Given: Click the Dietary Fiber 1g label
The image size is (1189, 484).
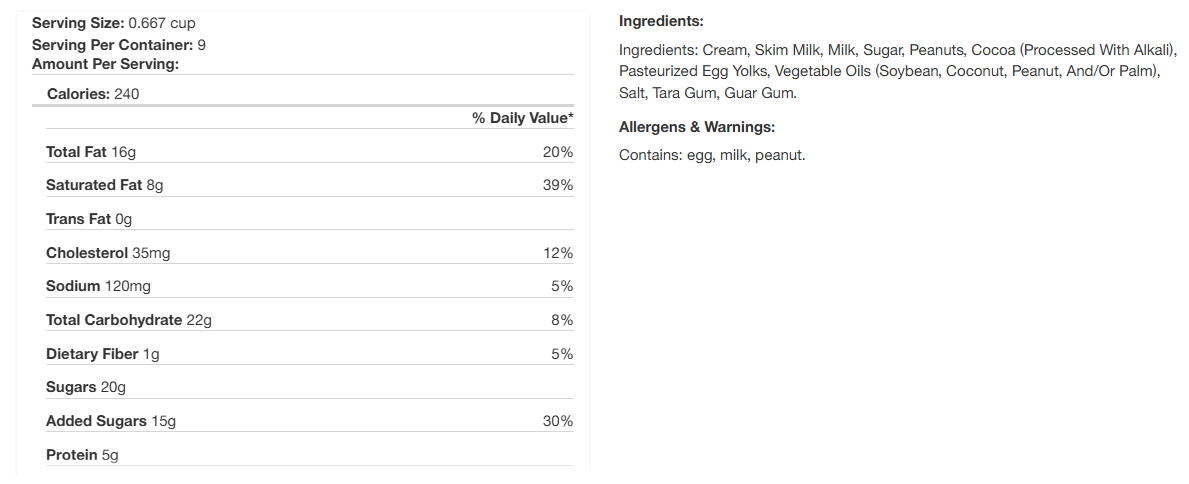Looking at the screenshot, I should point(103,354).
